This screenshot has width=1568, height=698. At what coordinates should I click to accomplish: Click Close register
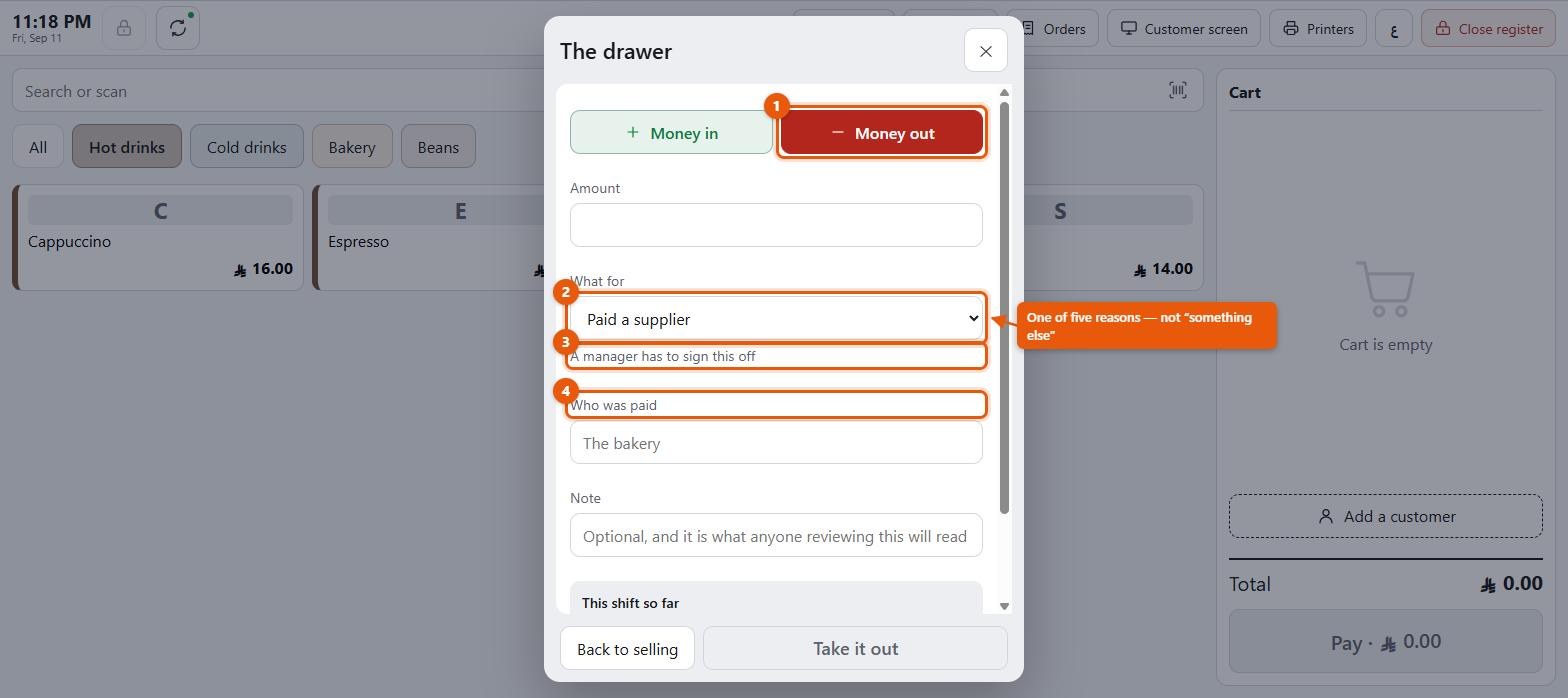pyautogui.click(x=1488, y=29)
